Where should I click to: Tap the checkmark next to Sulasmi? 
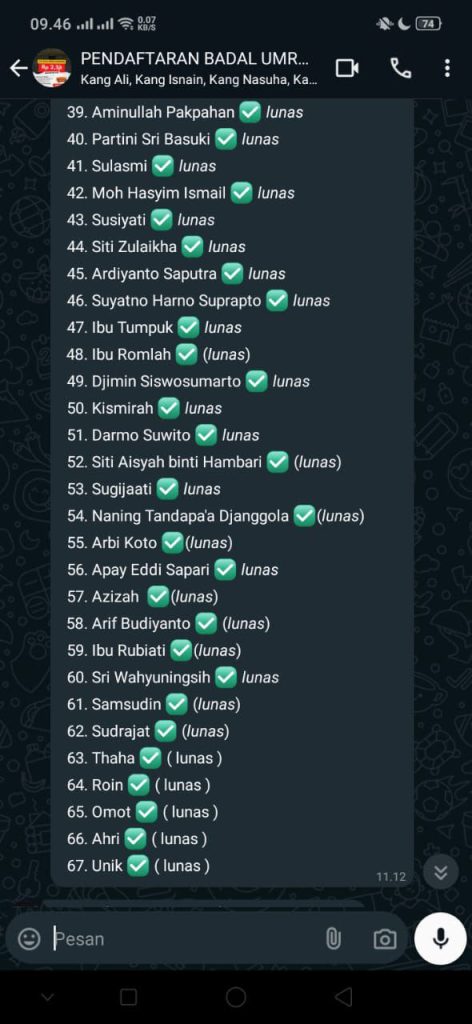[x=163, y=166]
